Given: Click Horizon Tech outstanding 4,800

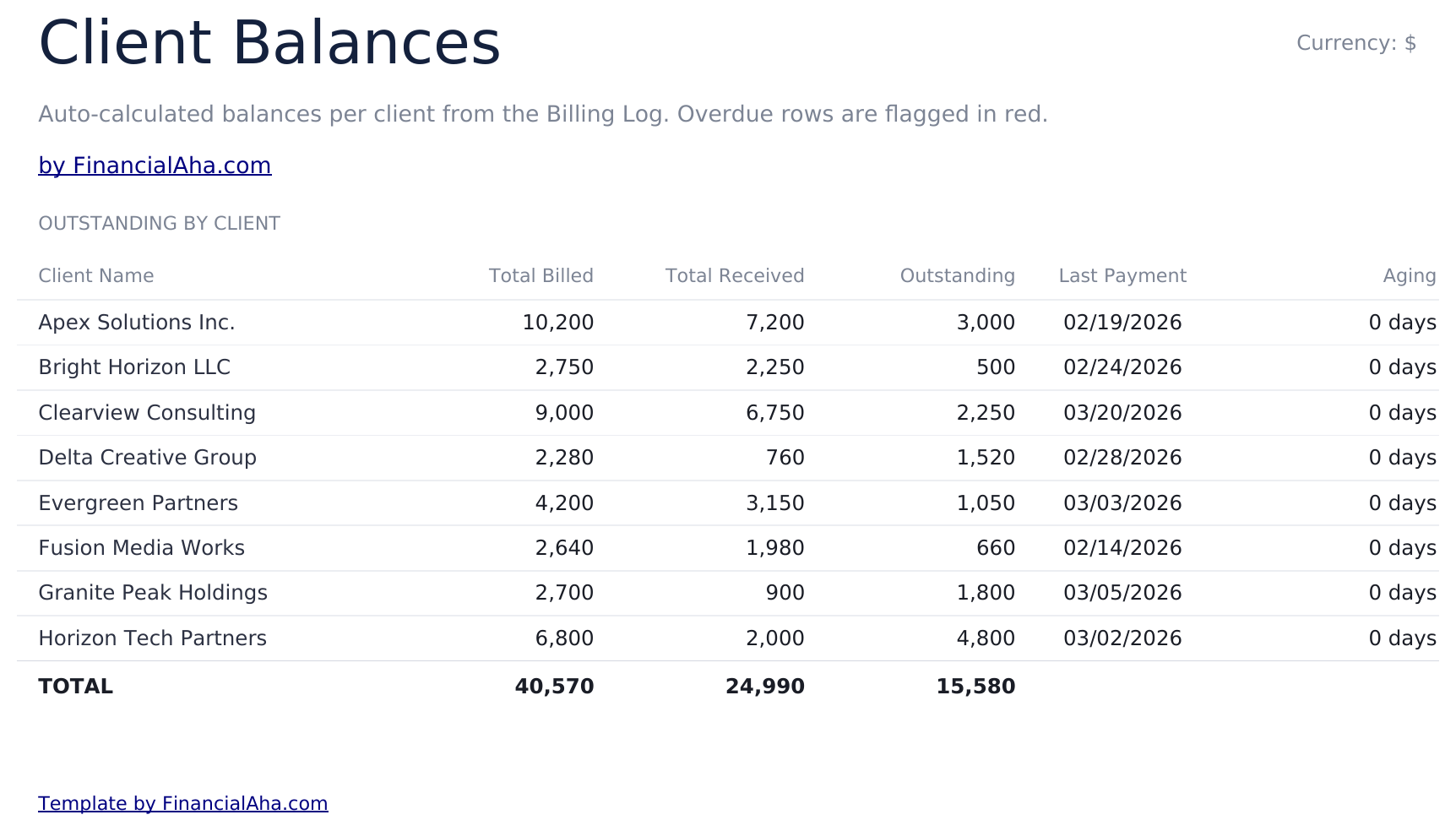Looking at the screenshot, I should [986, 638].
